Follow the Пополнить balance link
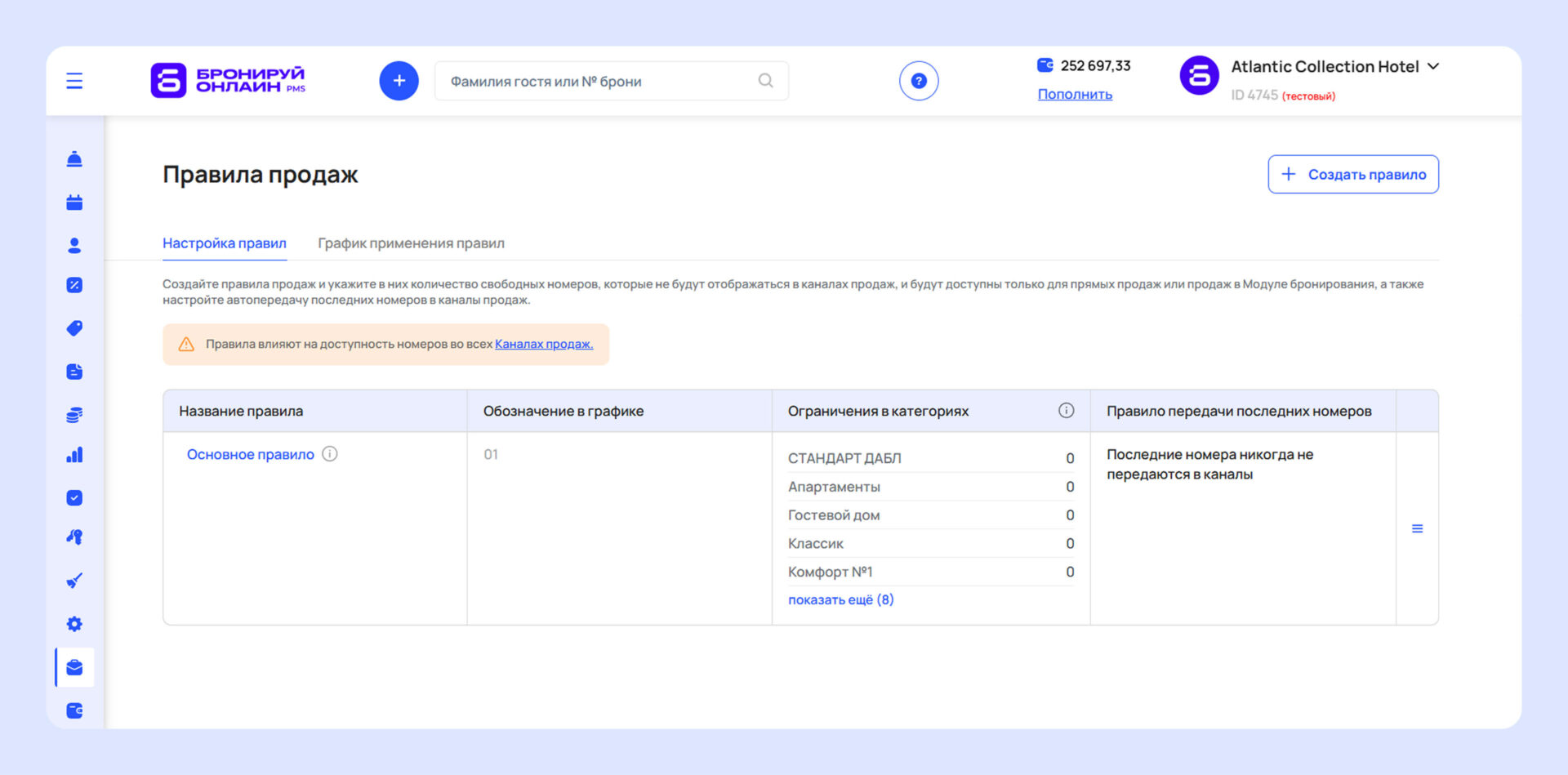Image resolution: width=1568 pixels, height=775 pixels. [1075, 95]
